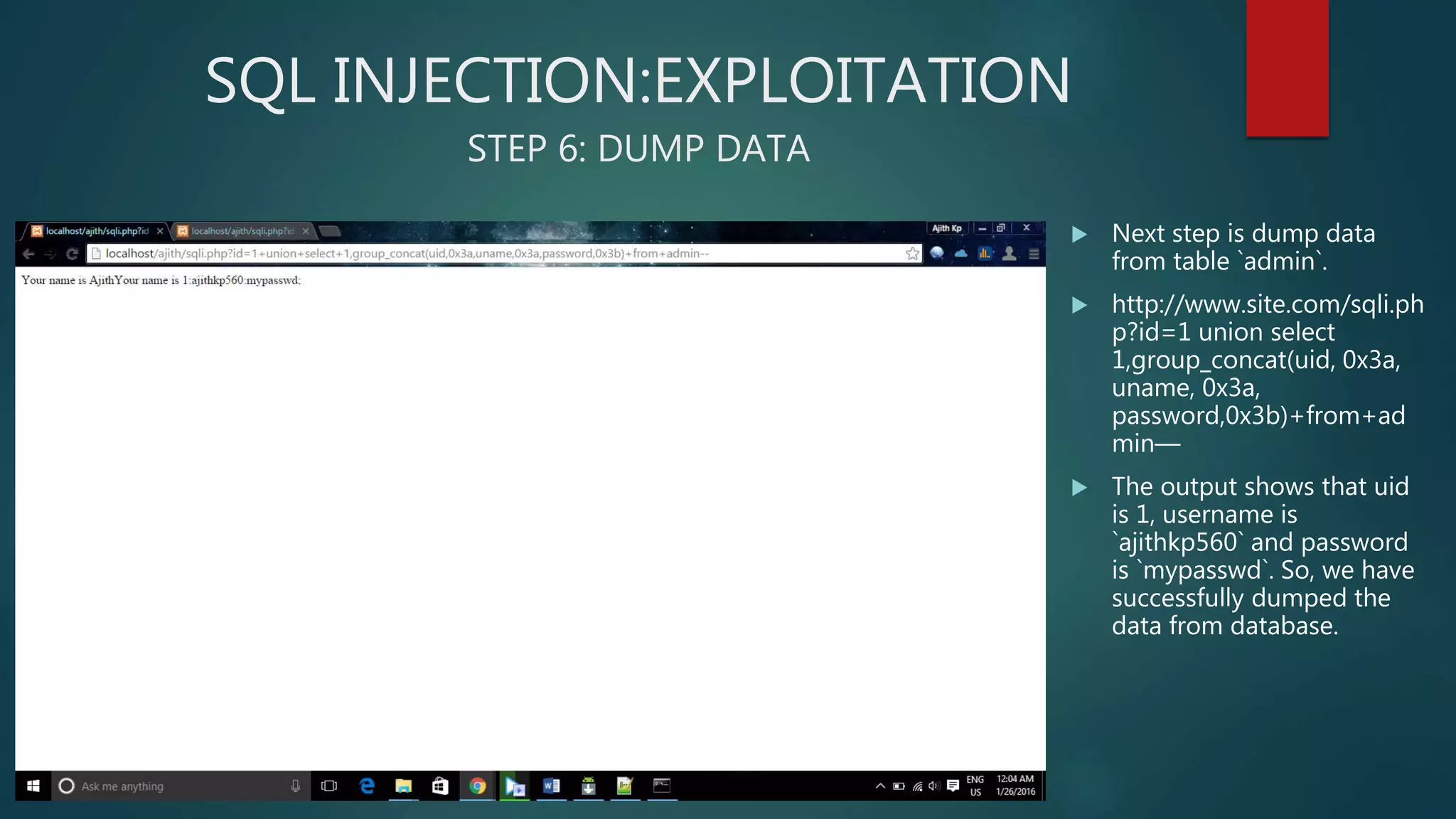Open the Chrome hamburger menu
This screenshot has height=819, width=1456.
1034,254
